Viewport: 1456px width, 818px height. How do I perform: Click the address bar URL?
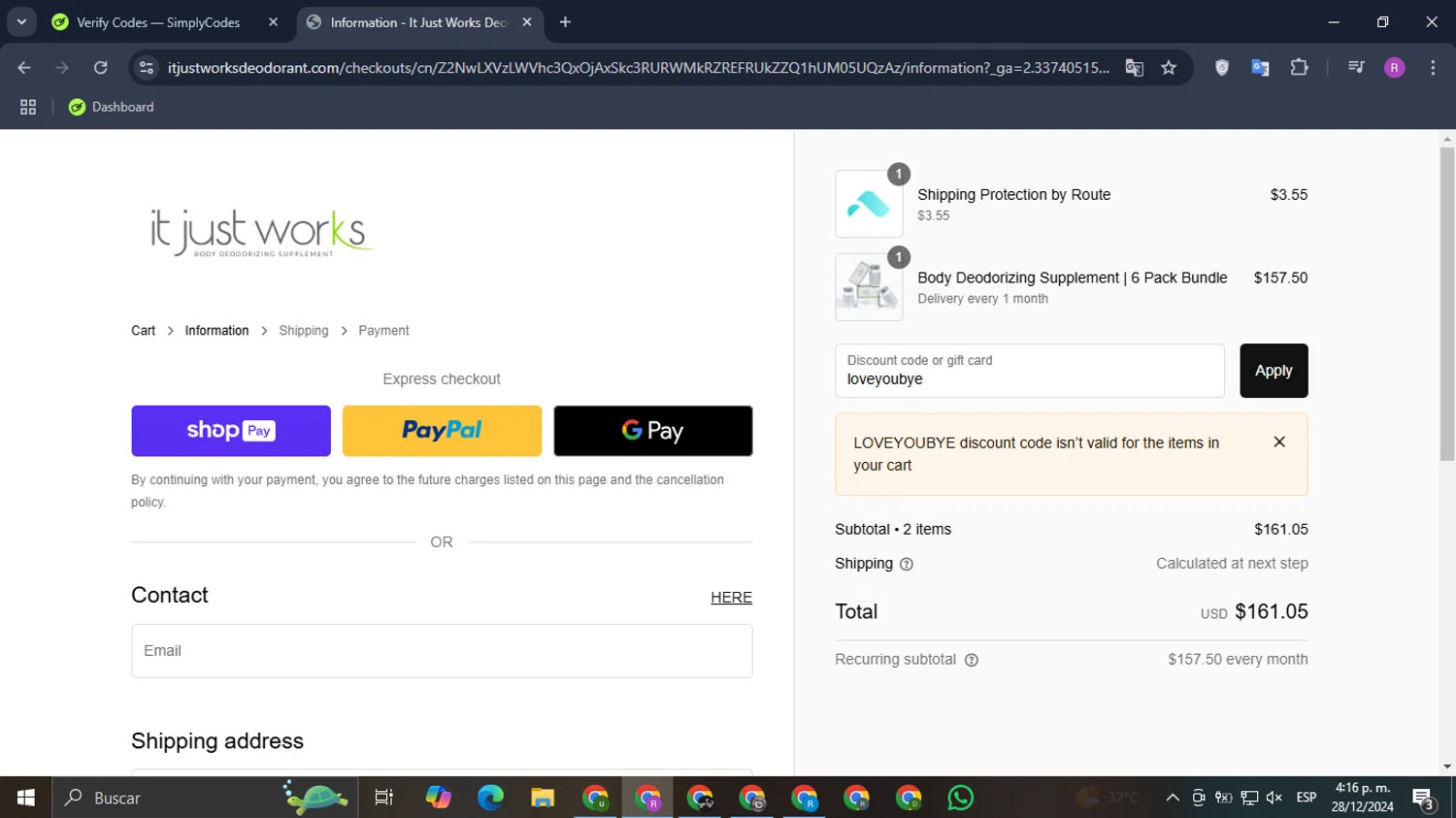tap(639, 68)
